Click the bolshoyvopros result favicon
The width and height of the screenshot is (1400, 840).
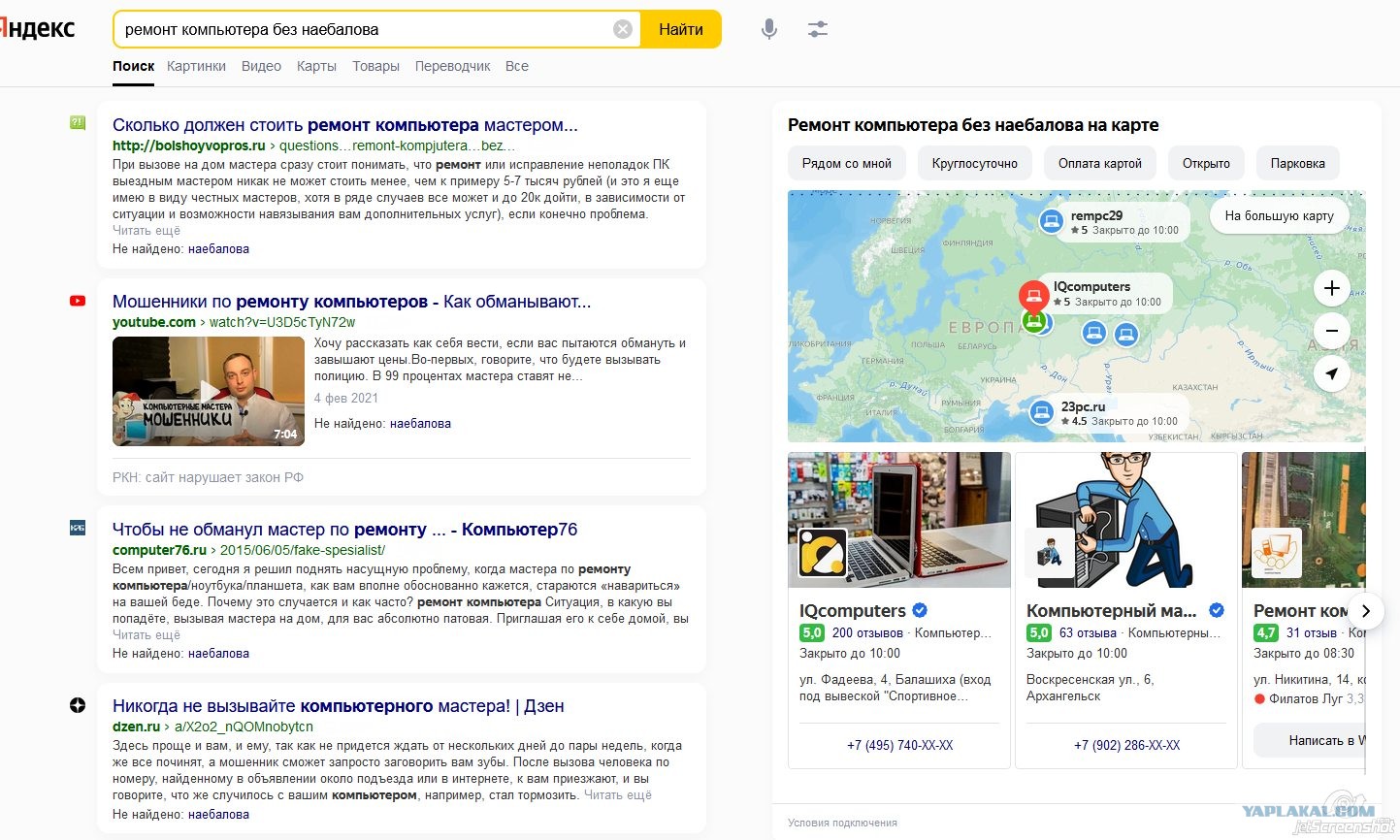pos(78,123)
